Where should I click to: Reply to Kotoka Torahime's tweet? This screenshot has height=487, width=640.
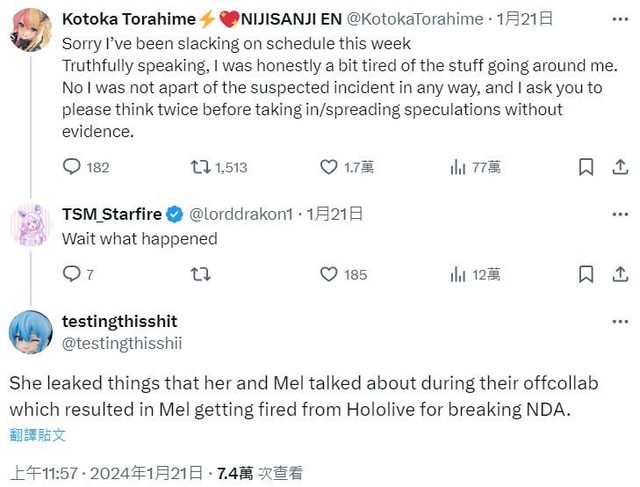pyautogui.click(x=71, y=167)
